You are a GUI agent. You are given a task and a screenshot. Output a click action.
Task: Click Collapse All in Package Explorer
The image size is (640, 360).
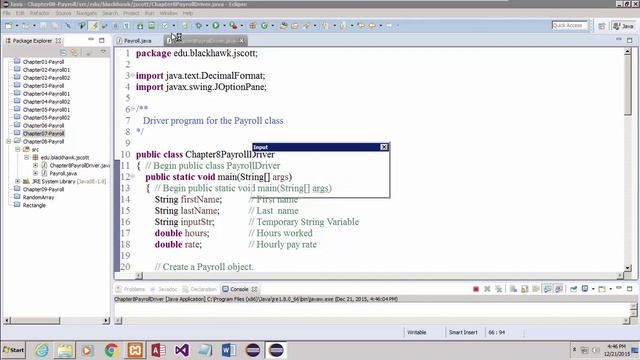[63, 52]
